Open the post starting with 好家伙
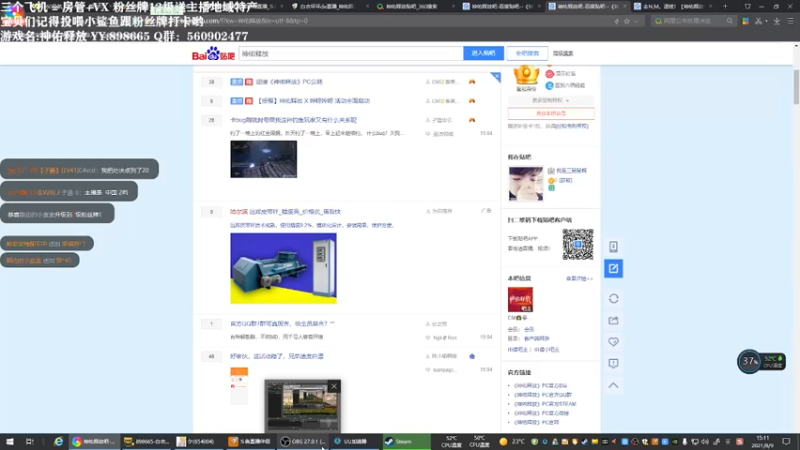The image size is (800, 450). (277, 356)
